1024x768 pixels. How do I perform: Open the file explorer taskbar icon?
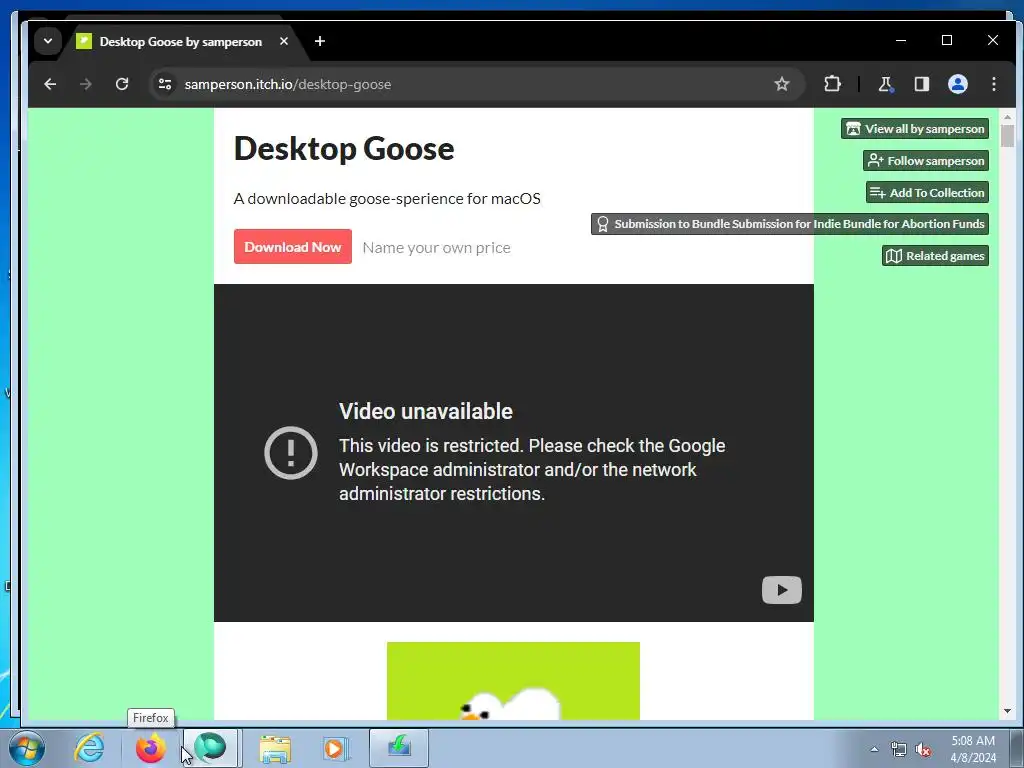(275, 748)
